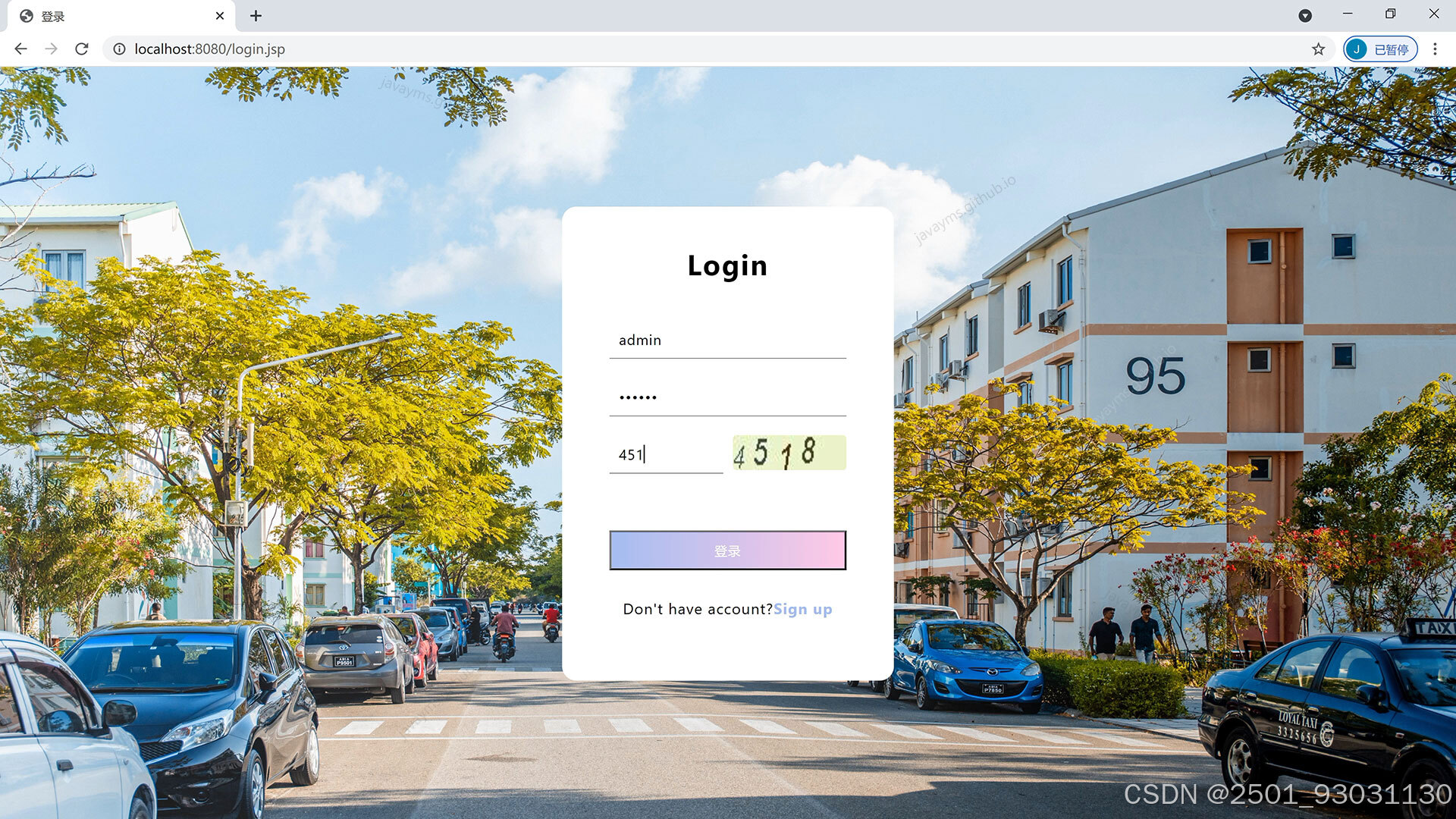The height and width of the screenshot is (819, 1456).
Task: View site information icon in address bar
Action: pos(119,49)
